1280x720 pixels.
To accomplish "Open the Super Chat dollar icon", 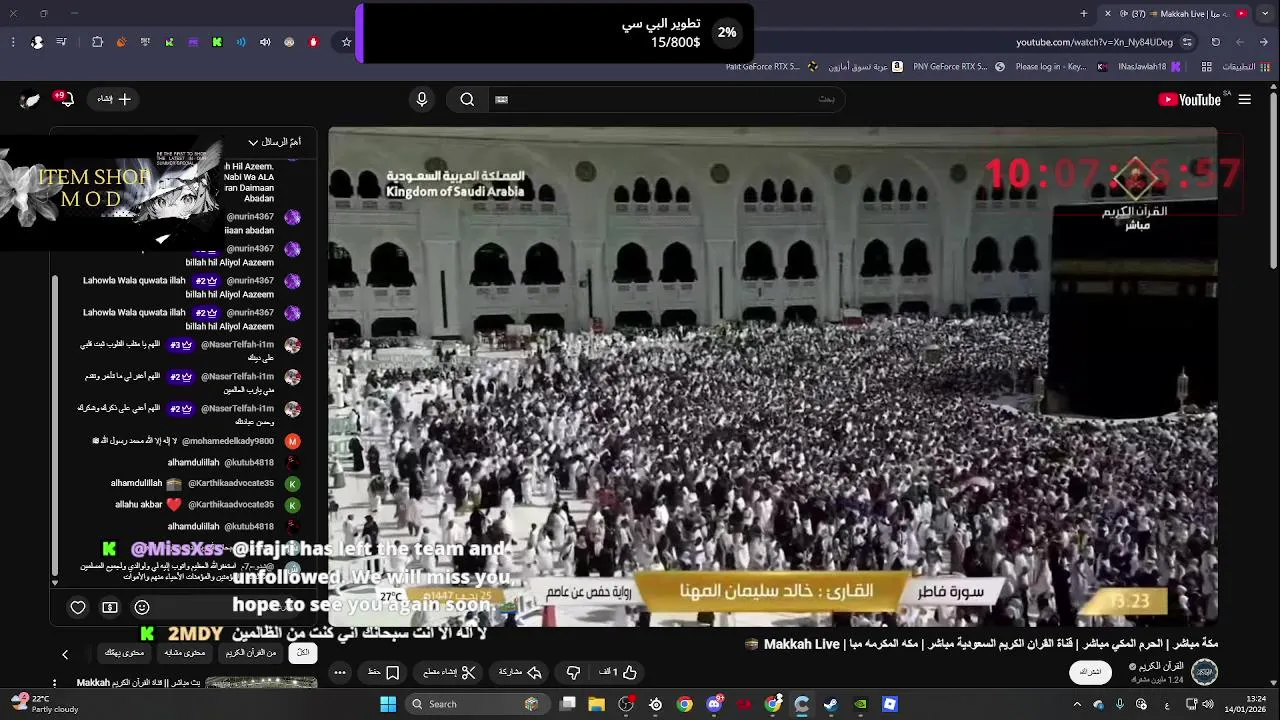I will point(110,607).
